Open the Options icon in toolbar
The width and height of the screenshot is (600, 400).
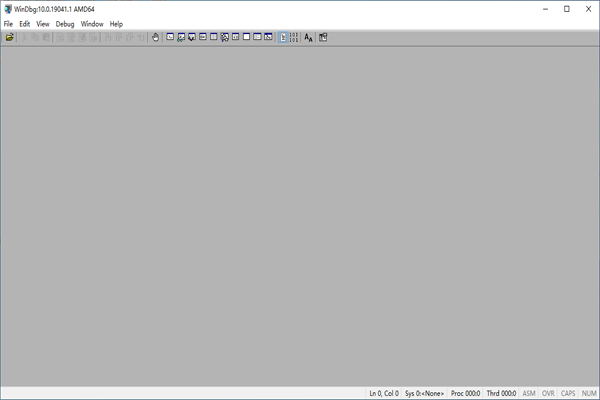(323, 37)
